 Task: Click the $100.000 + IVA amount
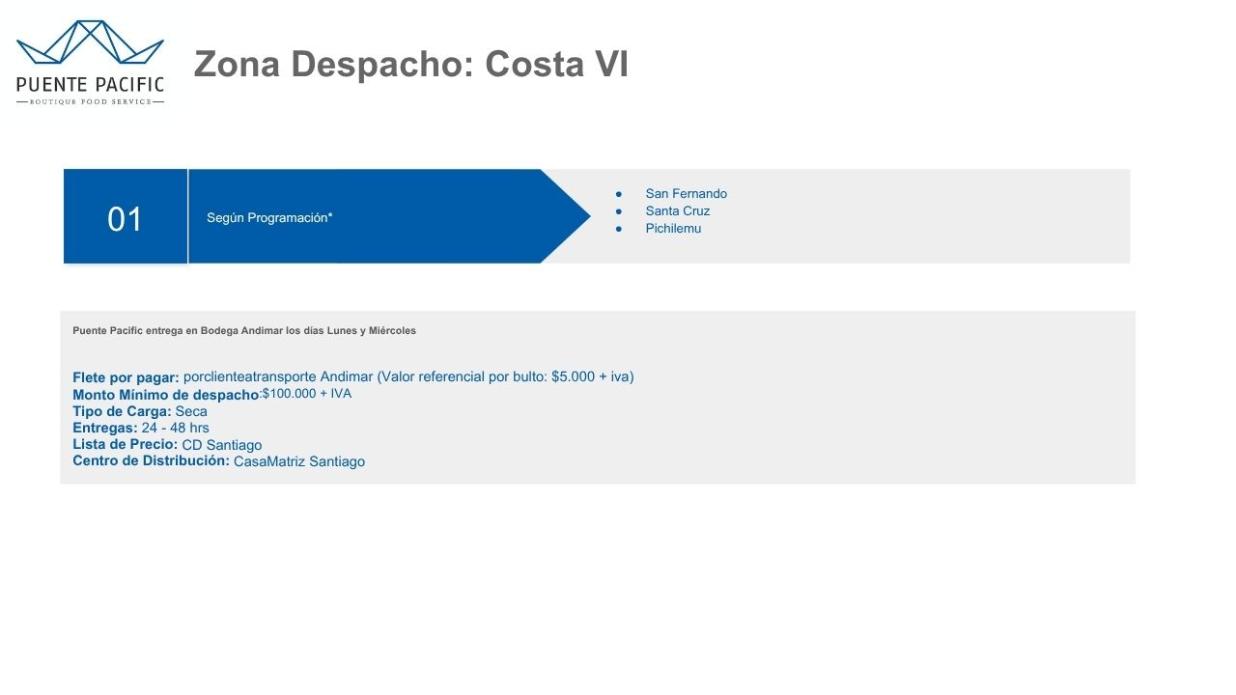pos(307,394)
